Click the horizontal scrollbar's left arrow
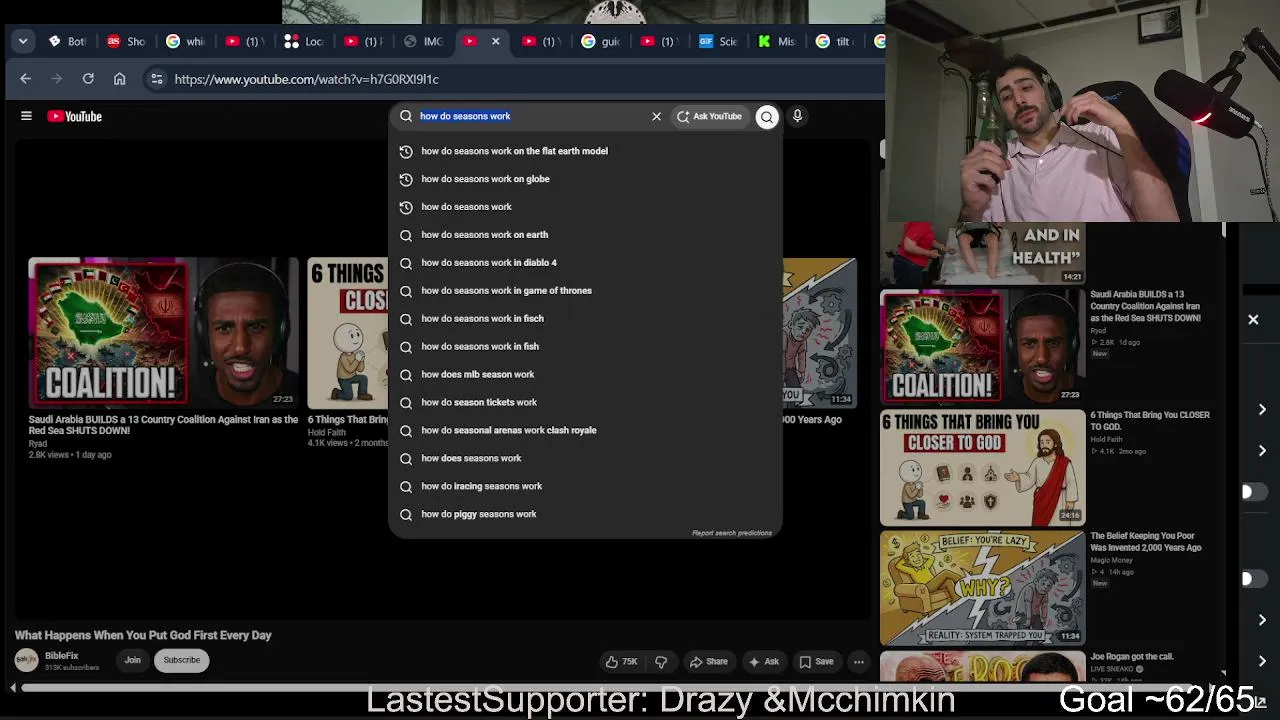Image resolution: width=1280 pixels, height=720 pixels. (x=13, y=688)
